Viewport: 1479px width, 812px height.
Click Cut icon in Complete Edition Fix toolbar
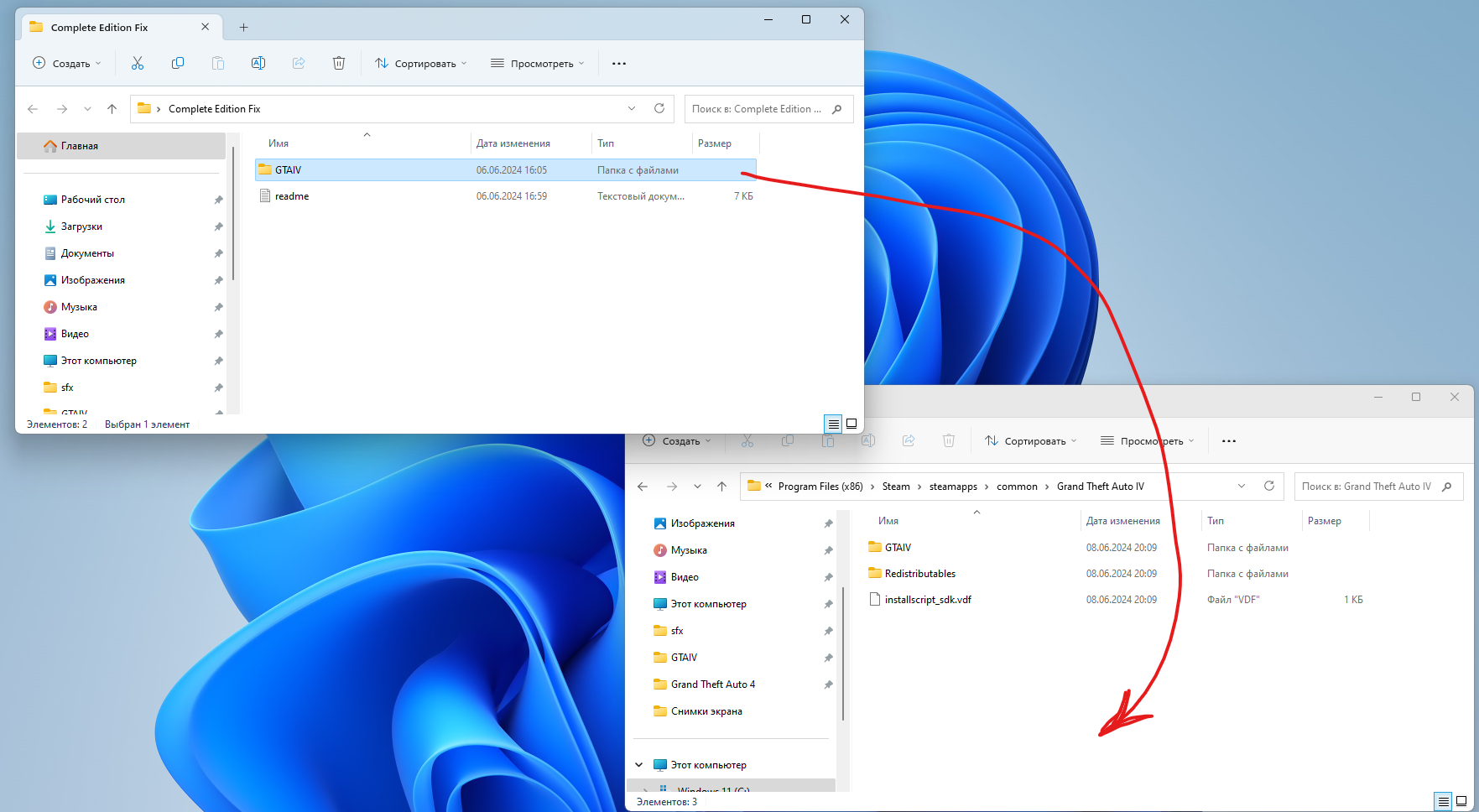138,63
